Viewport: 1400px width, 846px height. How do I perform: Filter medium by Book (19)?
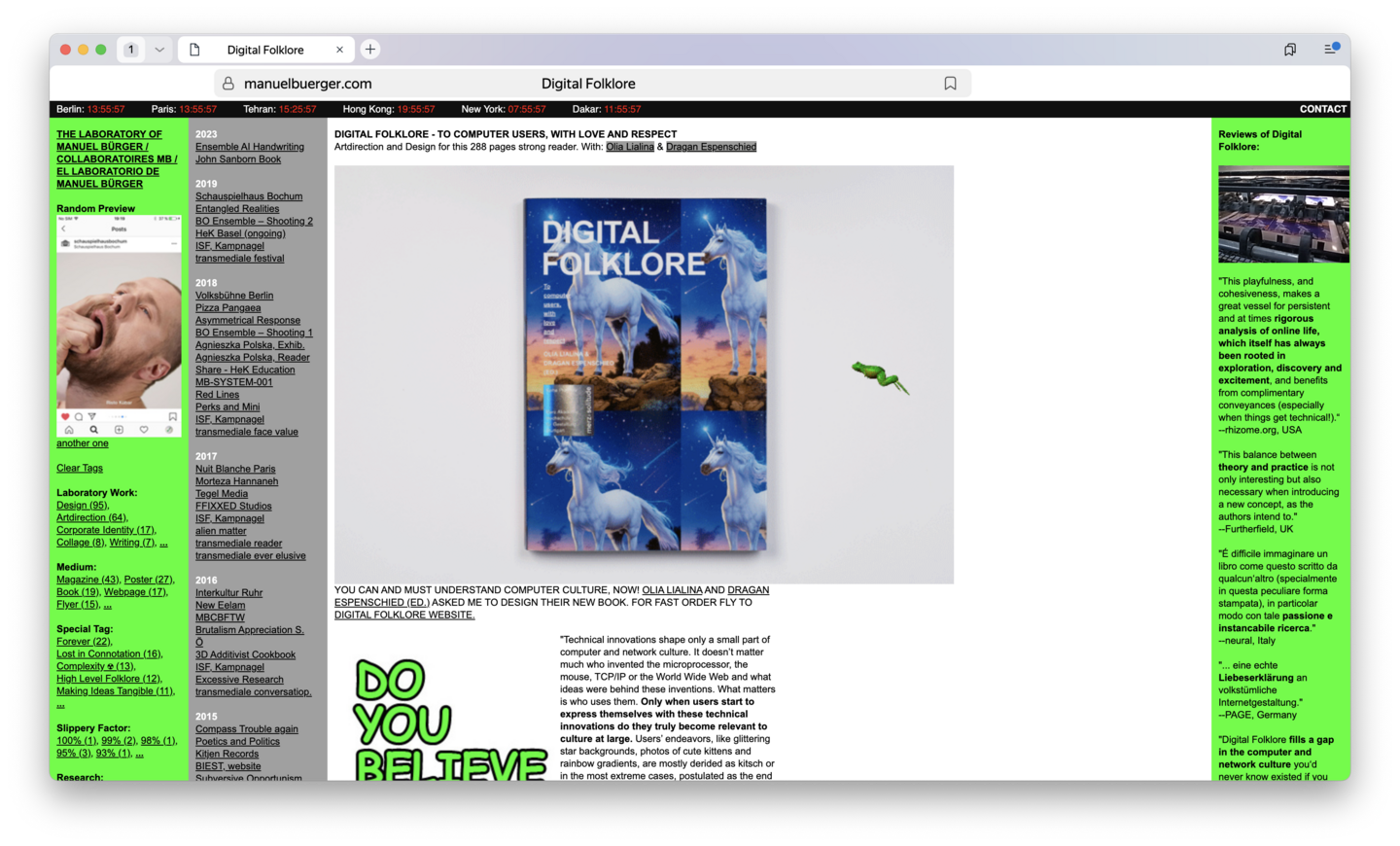(78, 592)
